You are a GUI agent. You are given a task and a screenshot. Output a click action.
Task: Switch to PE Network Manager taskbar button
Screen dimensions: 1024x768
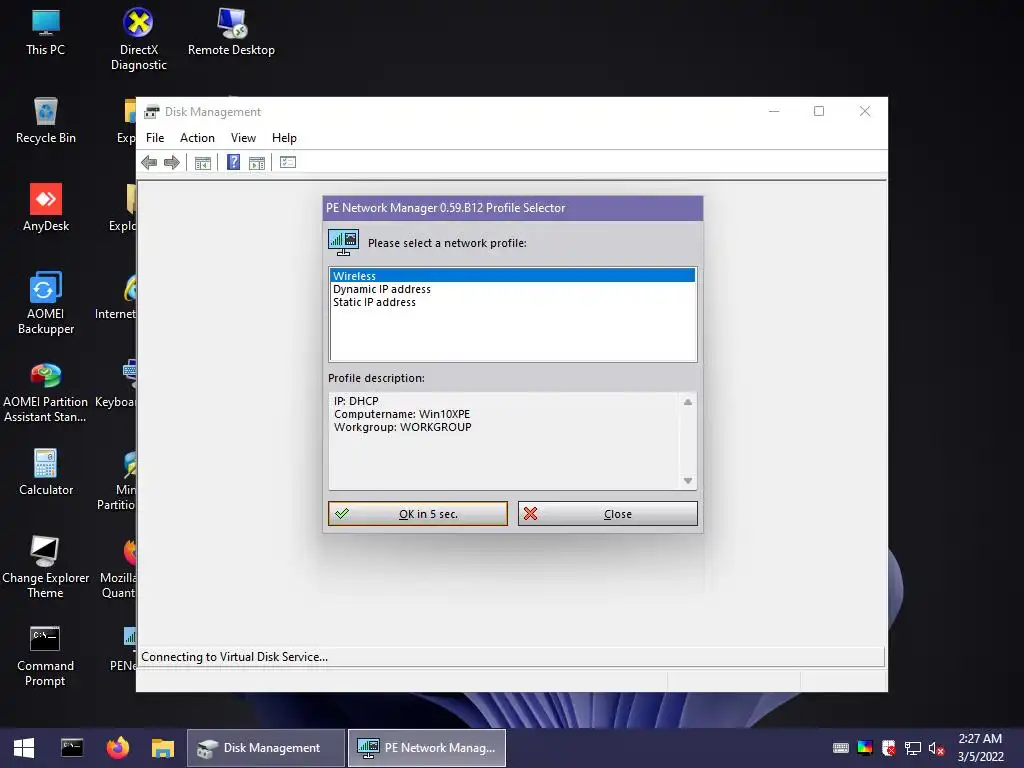click(x=427, y=748)
